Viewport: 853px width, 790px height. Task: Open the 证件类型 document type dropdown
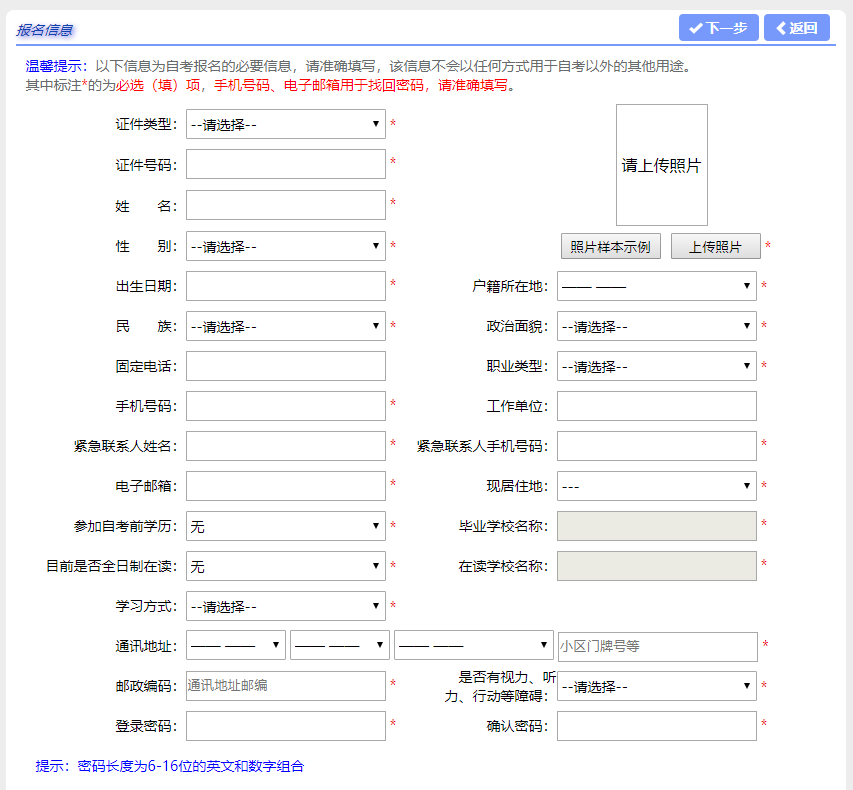click(x=285, y=124)
